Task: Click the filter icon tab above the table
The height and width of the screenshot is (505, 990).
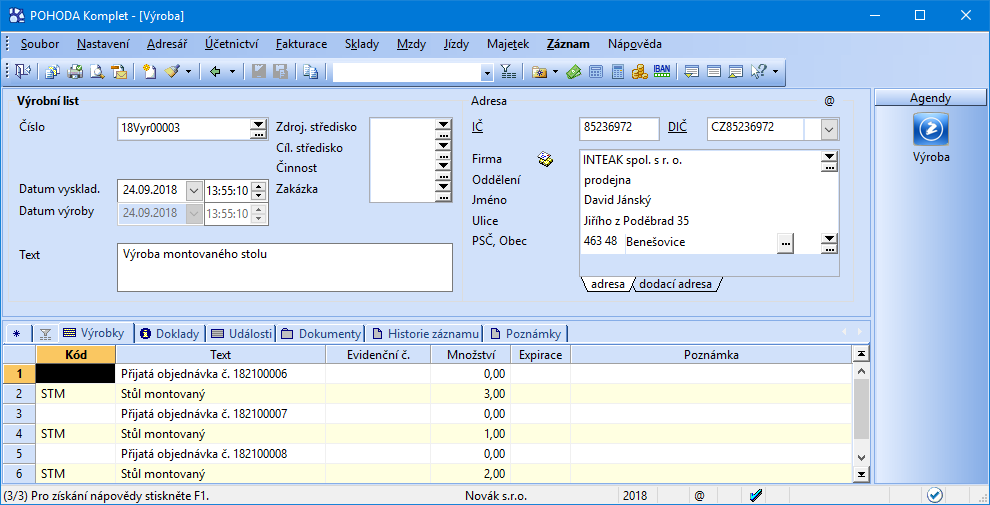Action: [44, 333]
